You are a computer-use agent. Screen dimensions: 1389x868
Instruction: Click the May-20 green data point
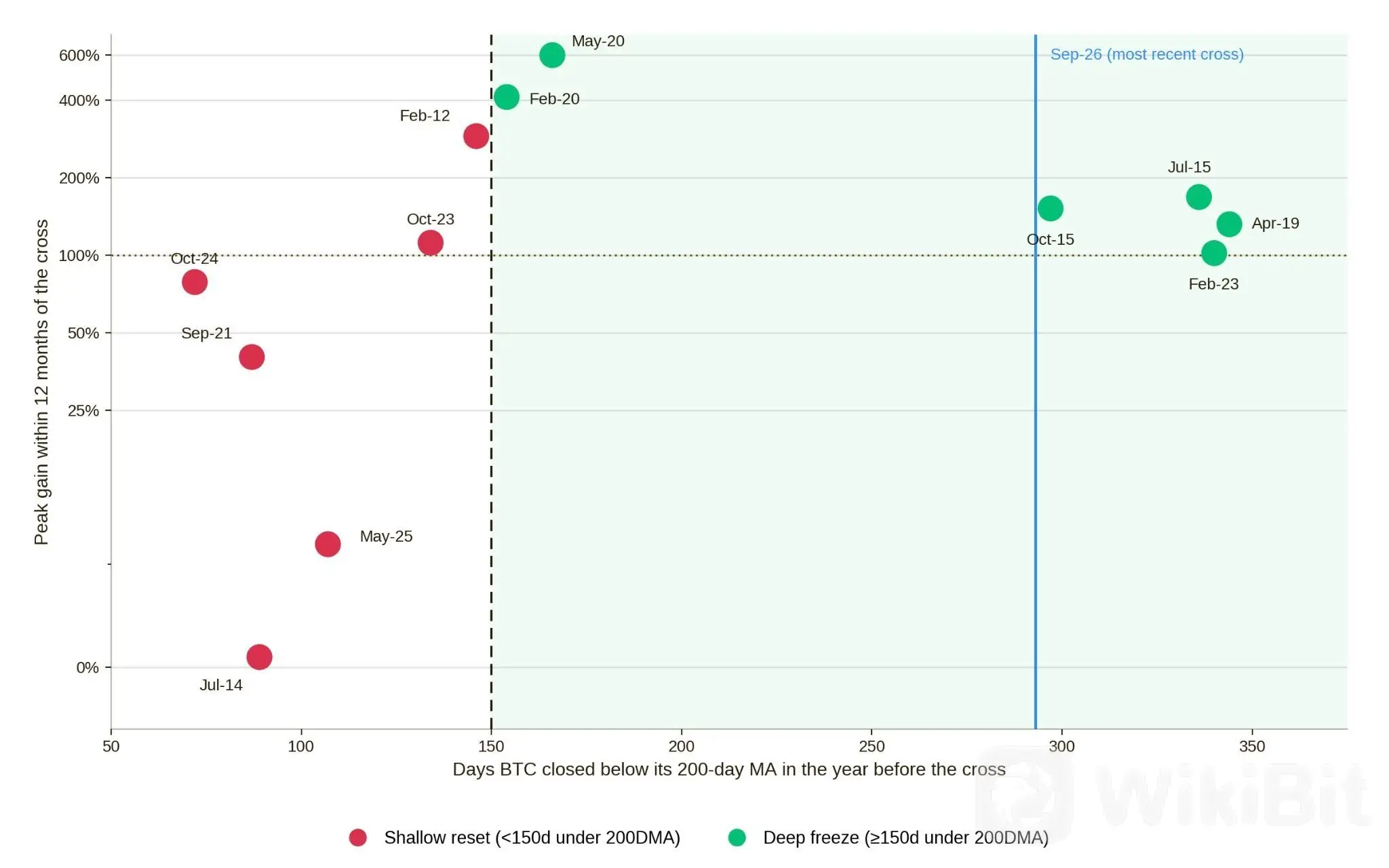(x=552, y=55)
